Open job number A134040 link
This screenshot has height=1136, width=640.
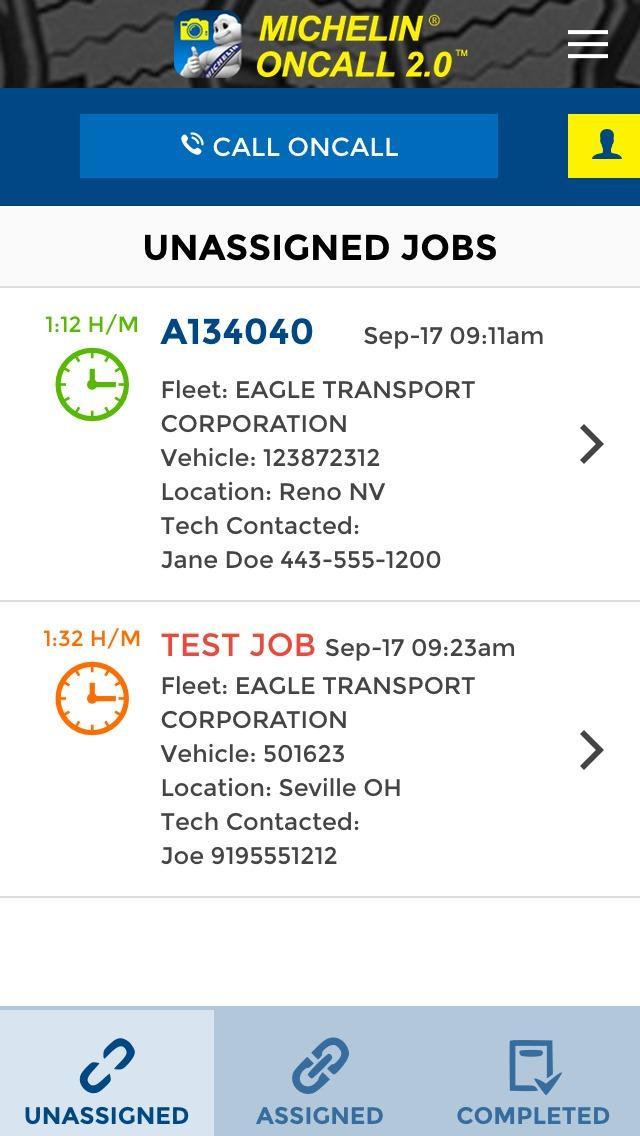[x=237, y=332]
